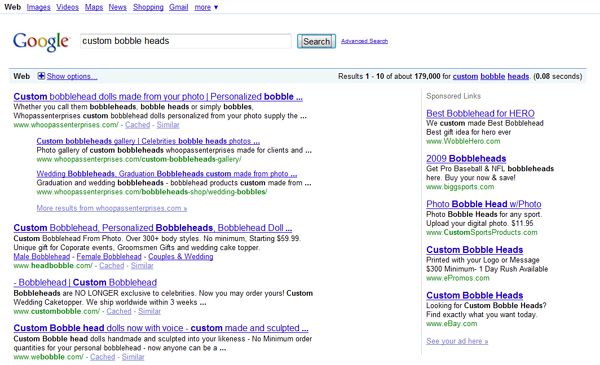Screen dimensions: 600x365
Task: Open '- Bobblehead | Custom Bobblehead' result
Action: [85, 282]
